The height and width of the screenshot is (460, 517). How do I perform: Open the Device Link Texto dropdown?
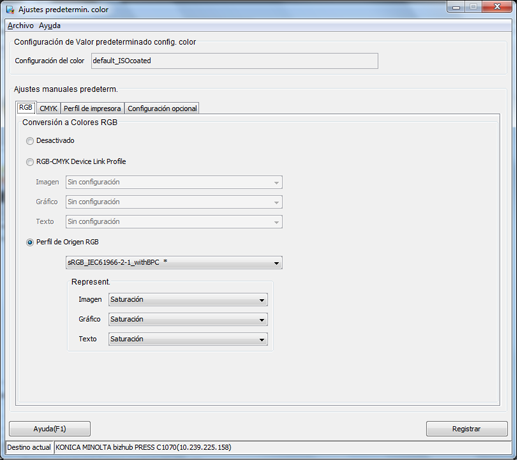[174, 222]
